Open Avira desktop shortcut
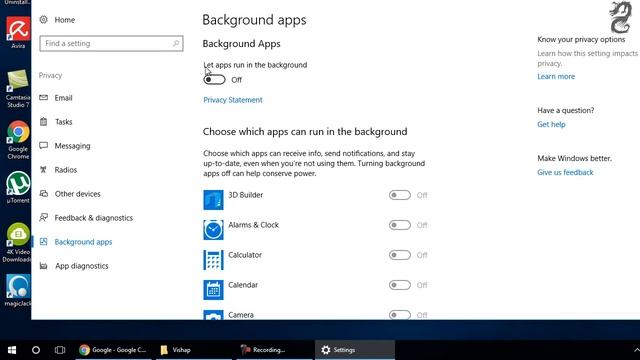This screenshot has height=360, width=640. [18, 33]
